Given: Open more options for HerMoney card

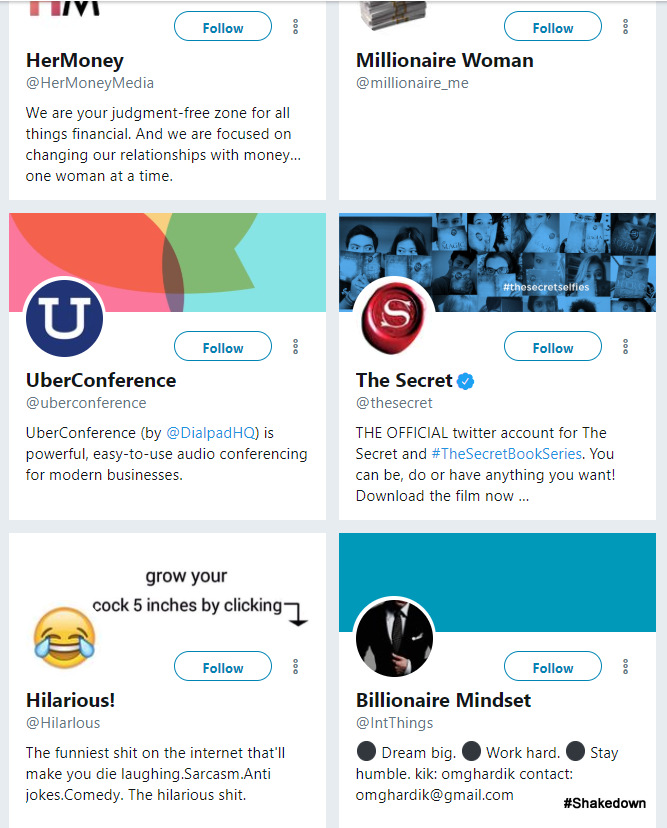Looking at the screenshot, I should click(x=296, y=27).
